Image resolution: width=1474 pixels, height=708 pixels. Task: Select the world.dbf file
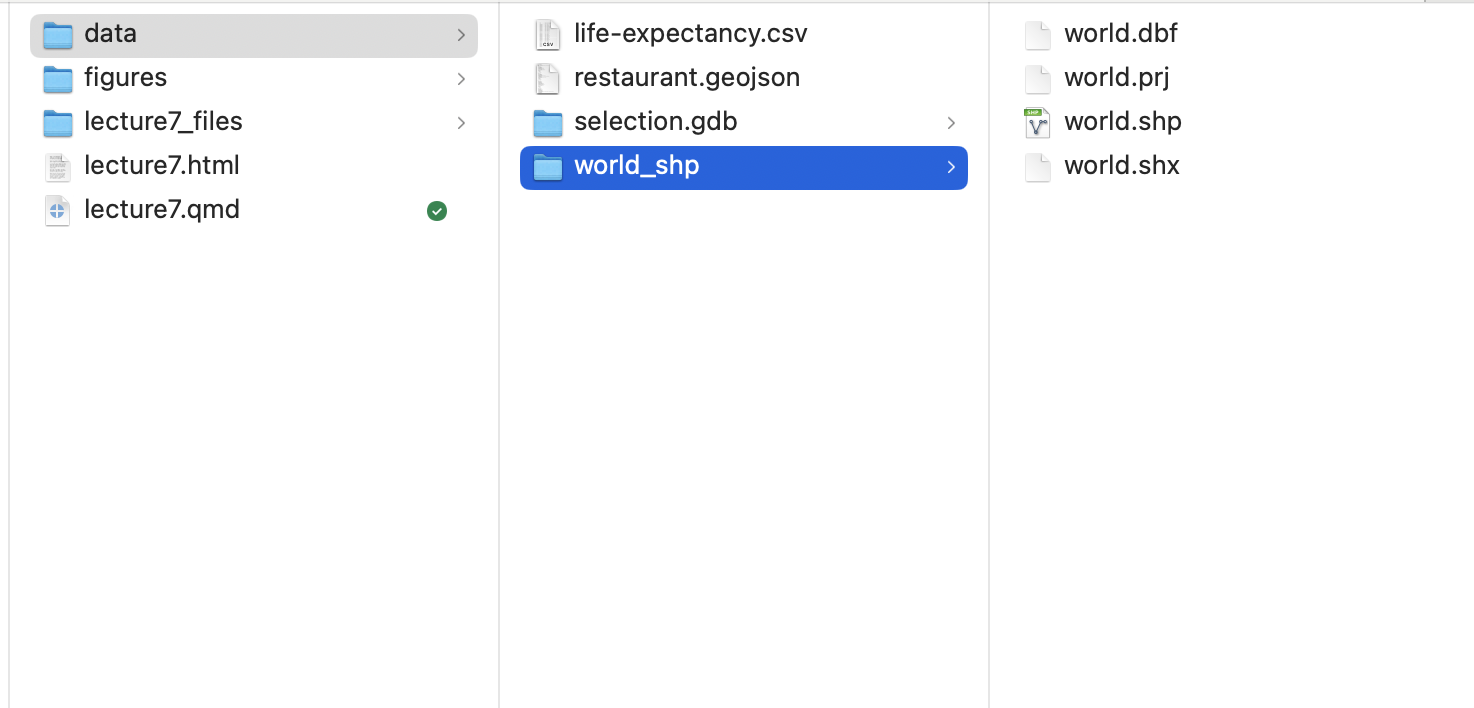(x=1120, y=34)
